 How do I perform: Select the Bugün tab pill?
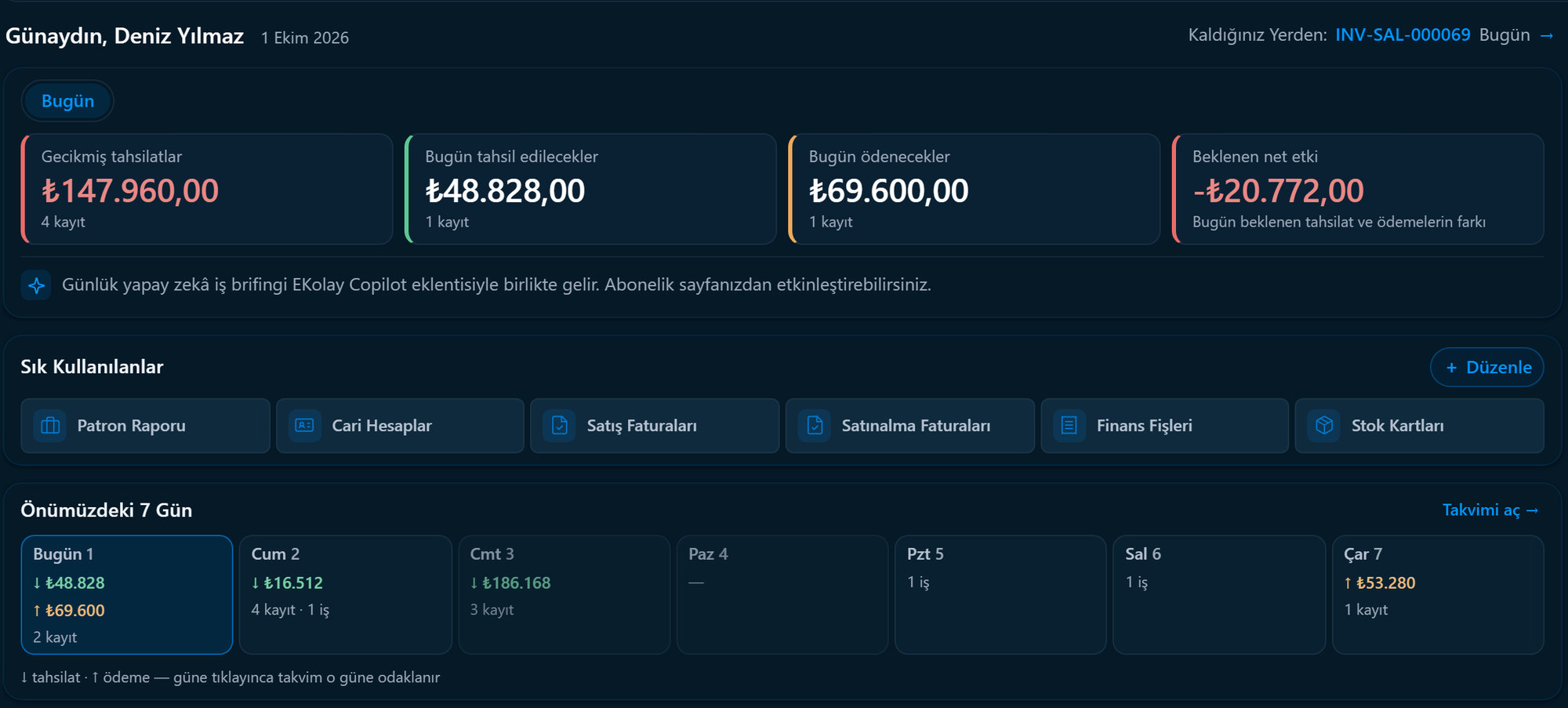[x=67, y=101]
